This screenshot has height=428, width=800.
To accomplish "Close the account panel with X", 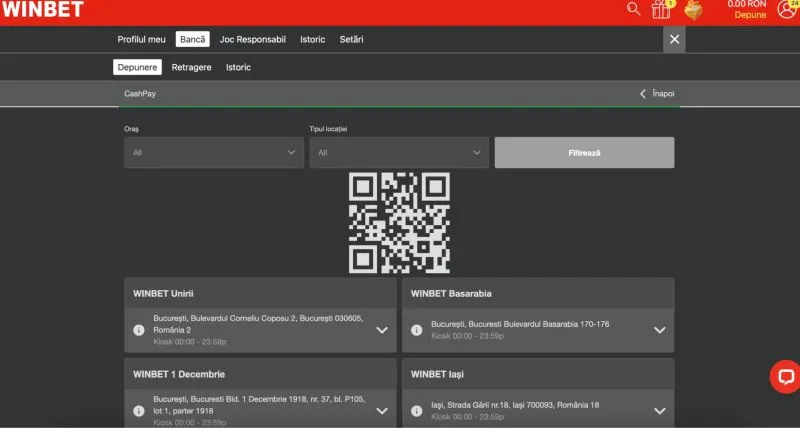I will (674, 39).
